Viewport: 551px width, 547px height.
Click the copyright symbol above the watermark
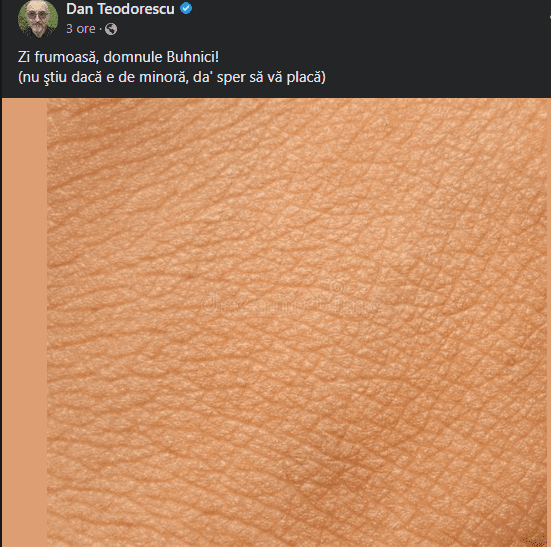pyautogui.click(x=337, y=286)
